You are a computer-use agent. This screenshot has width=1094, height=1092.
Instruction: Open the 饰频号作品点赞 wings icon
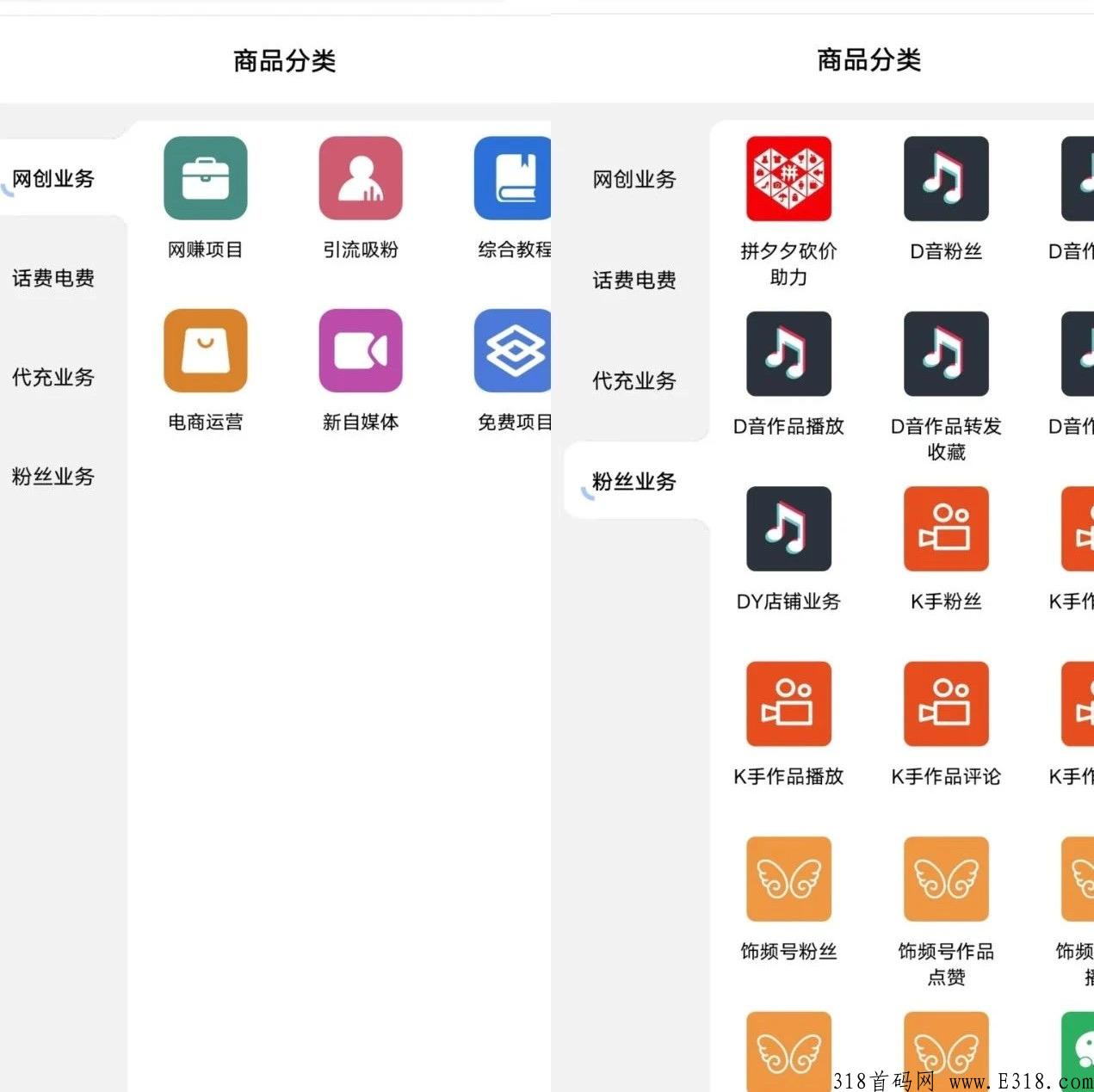point(946,879)
